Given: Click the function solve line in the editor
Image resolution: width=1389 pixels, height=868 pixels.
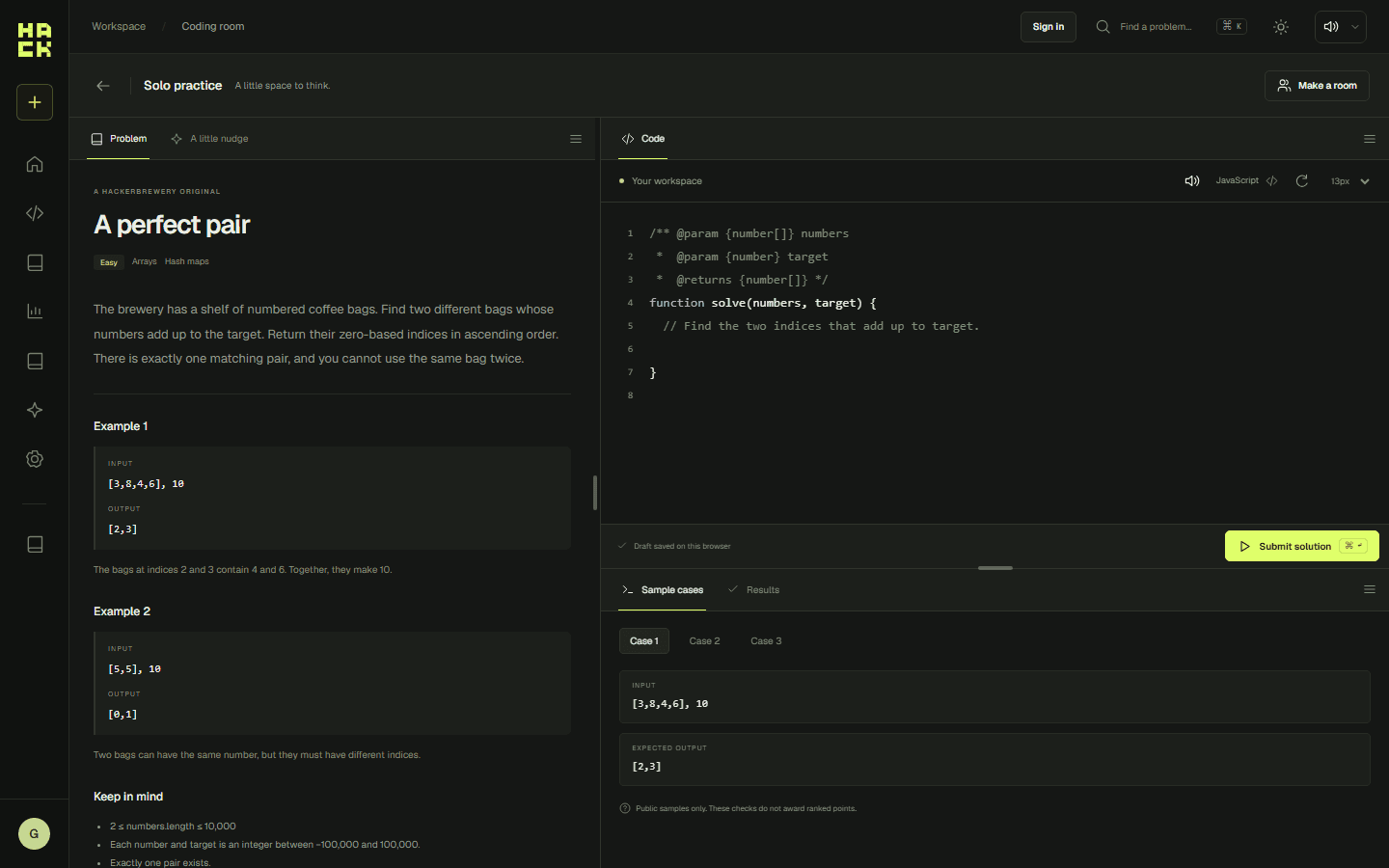Looking at the screenshot, I should (x=763, y=303).
